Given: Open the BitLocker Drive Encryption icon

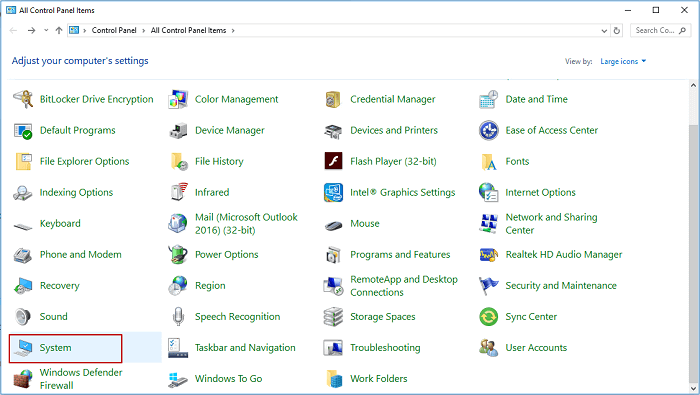Looking at the screenshot, I should click(22, 99).
